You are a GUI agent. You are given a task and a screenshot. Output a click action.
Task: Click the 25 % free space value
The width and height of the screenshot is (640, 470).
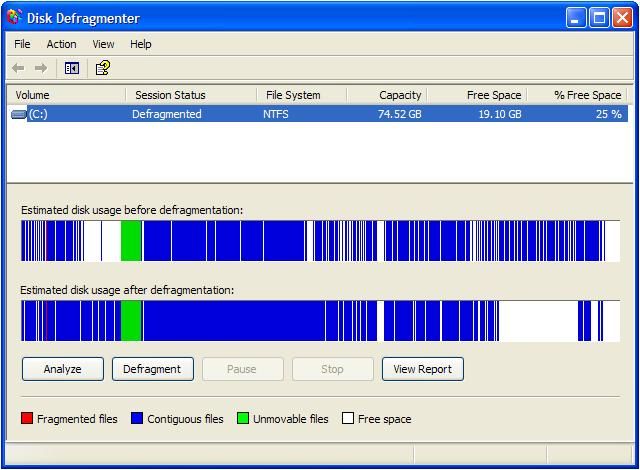tap(609, 114)
